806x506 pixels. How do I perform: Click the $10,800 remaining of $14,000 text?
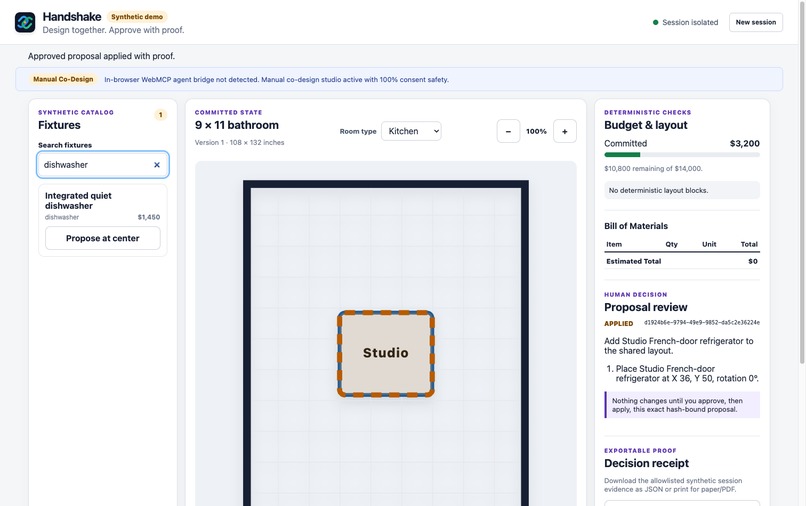(653, 169)
